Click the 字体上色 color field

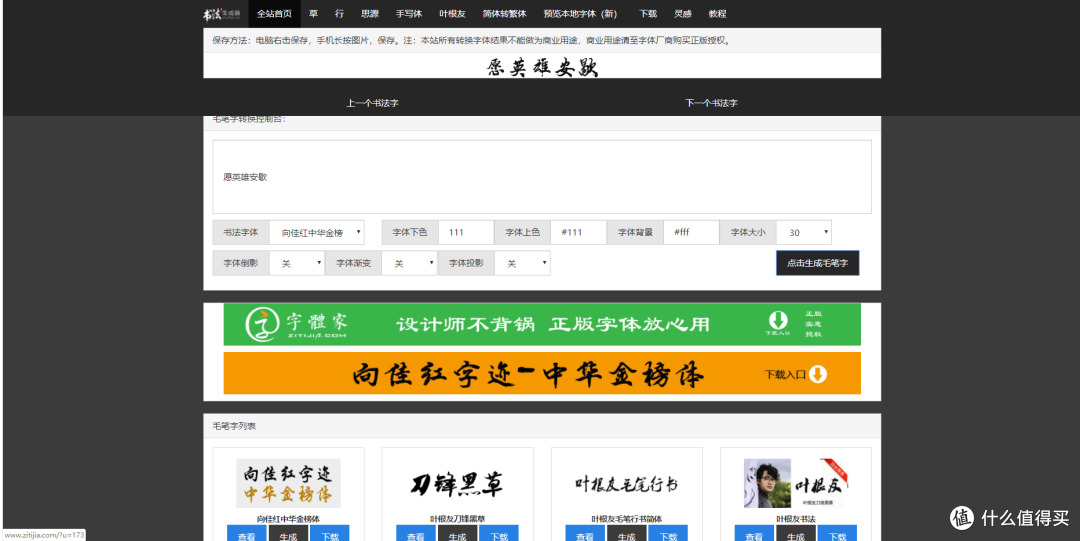(x=579, y=233)
